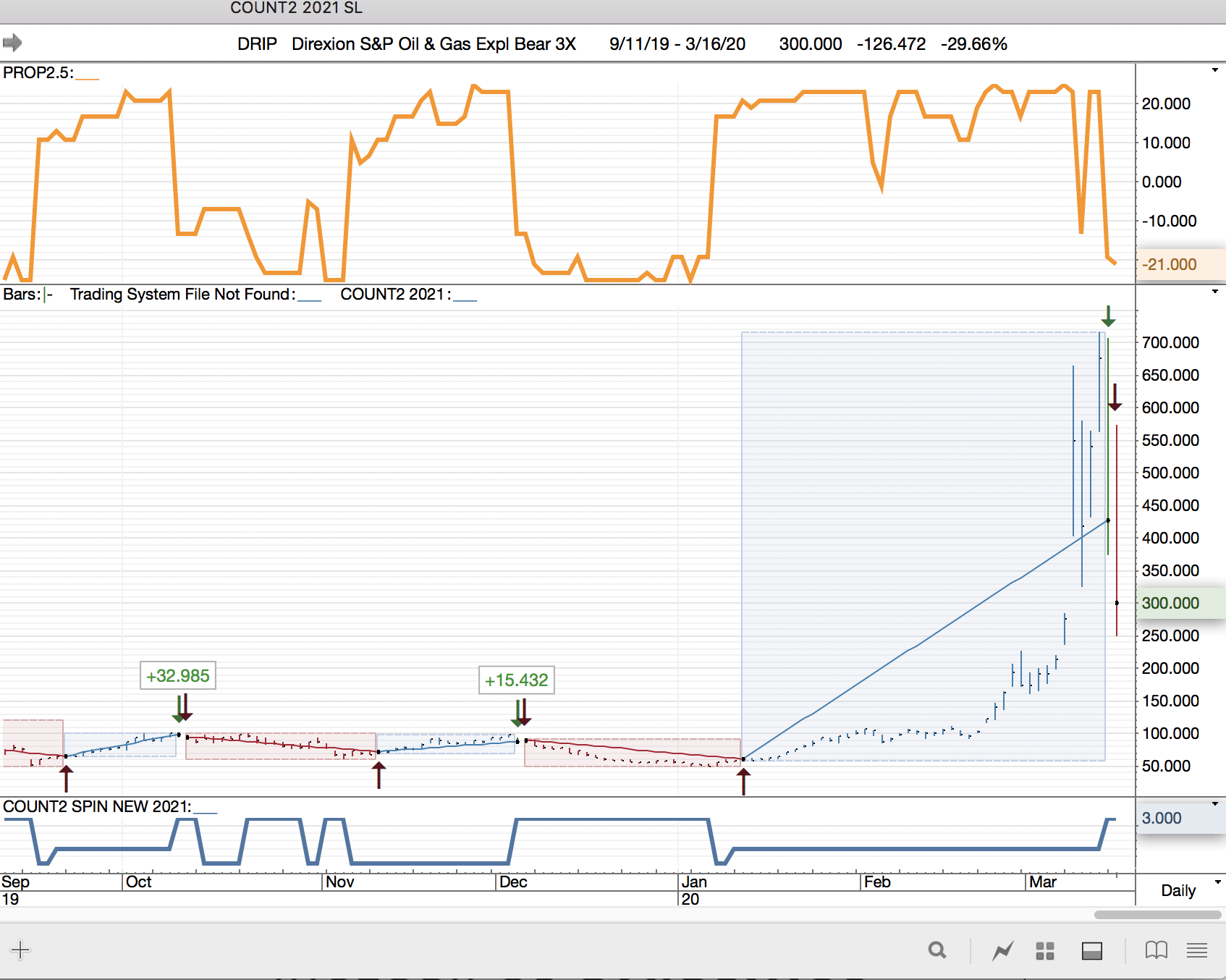
Task: Expand the COUNT2 SPIN pane options arrow
Action: pos(1215,804)
